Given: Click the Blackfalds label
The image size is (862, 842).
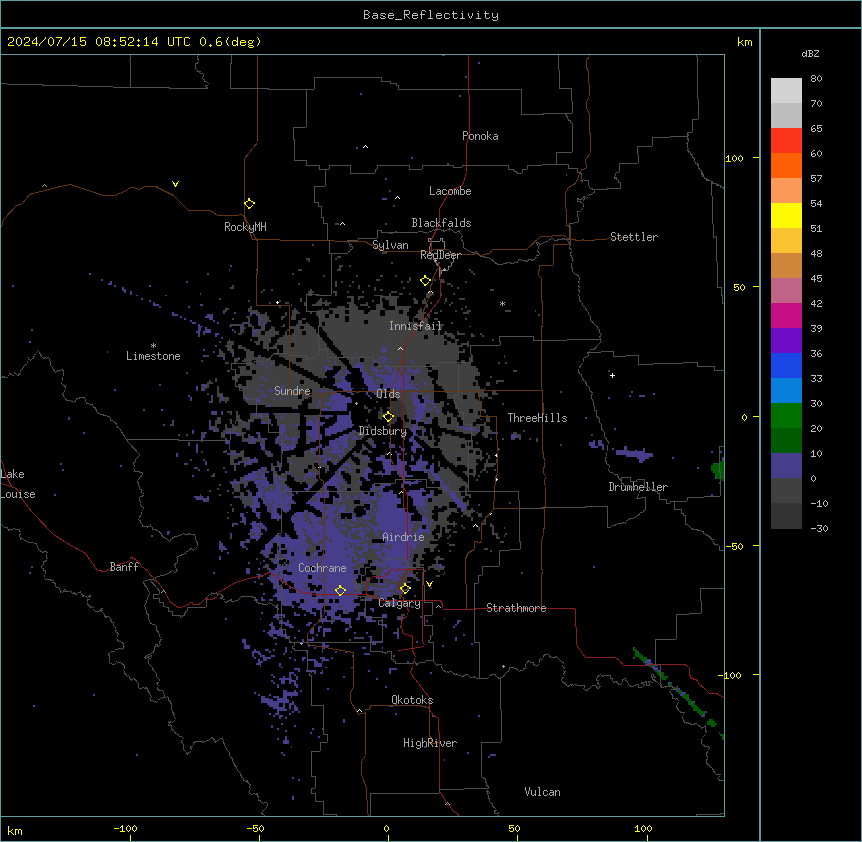Looking at the screenshot, I should pos(441,223).
